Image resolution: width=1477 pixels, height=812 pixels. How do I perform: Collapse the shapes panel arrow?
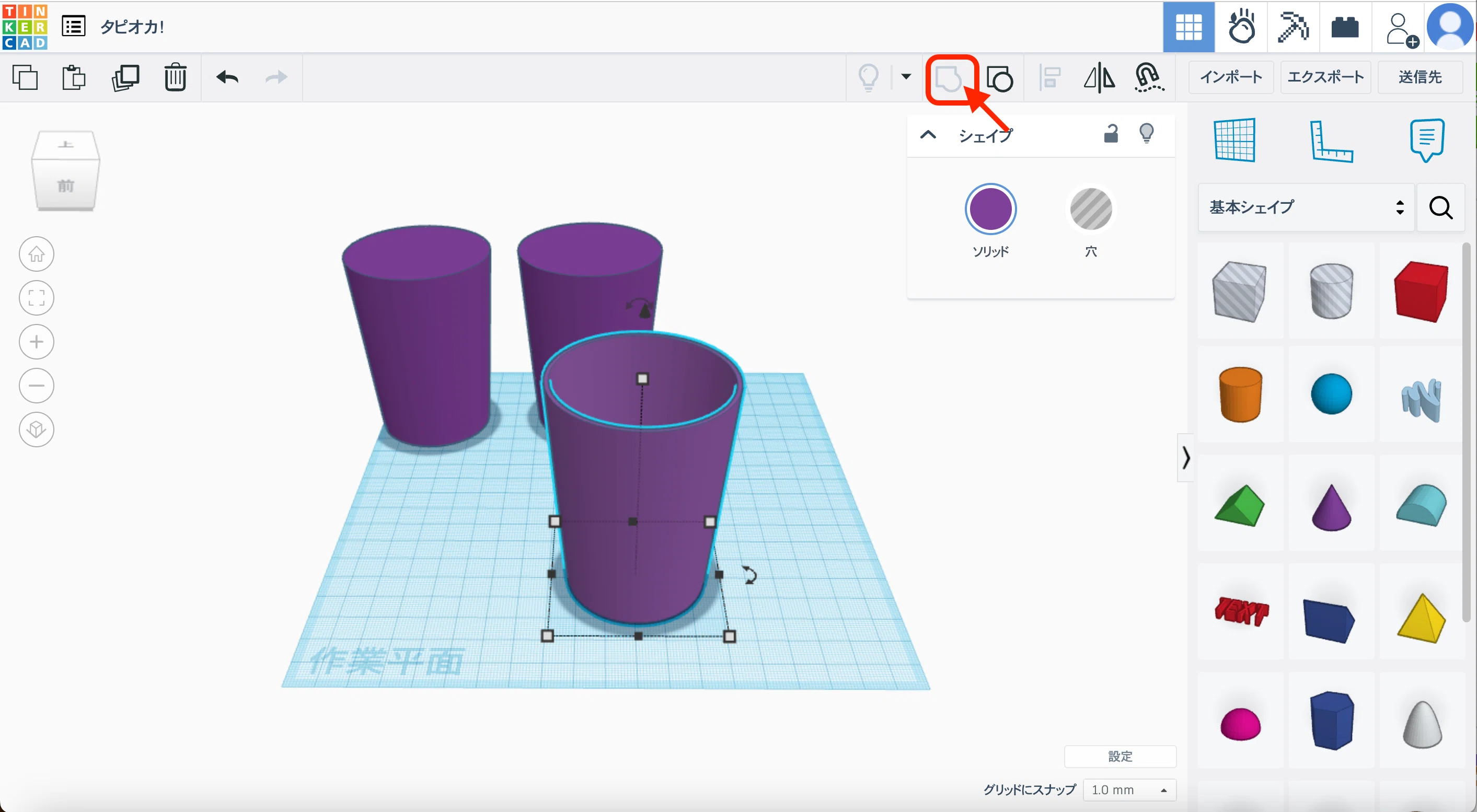pyautogui.click(x=1186, y=458)
